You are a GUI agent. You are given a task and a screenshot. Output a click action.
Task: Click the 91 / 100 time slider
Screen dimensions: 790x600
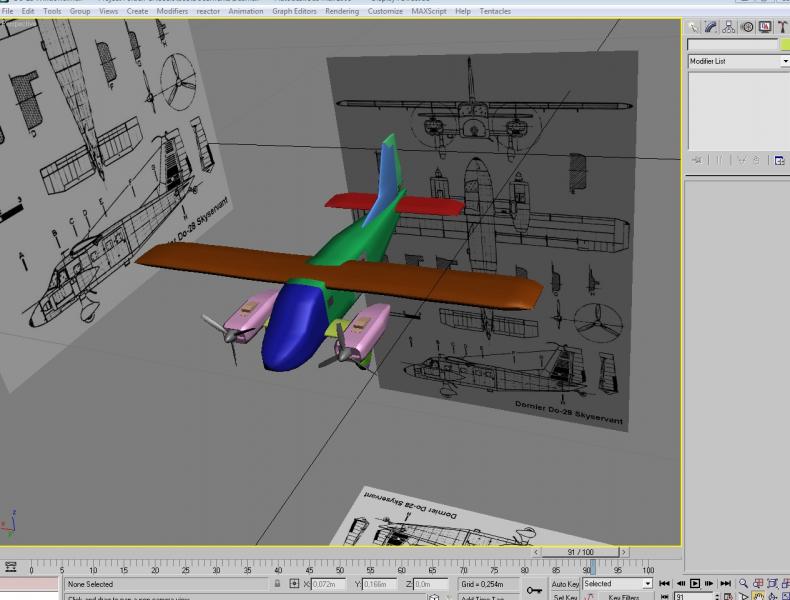pyautogui.click(x=580, y=552)
